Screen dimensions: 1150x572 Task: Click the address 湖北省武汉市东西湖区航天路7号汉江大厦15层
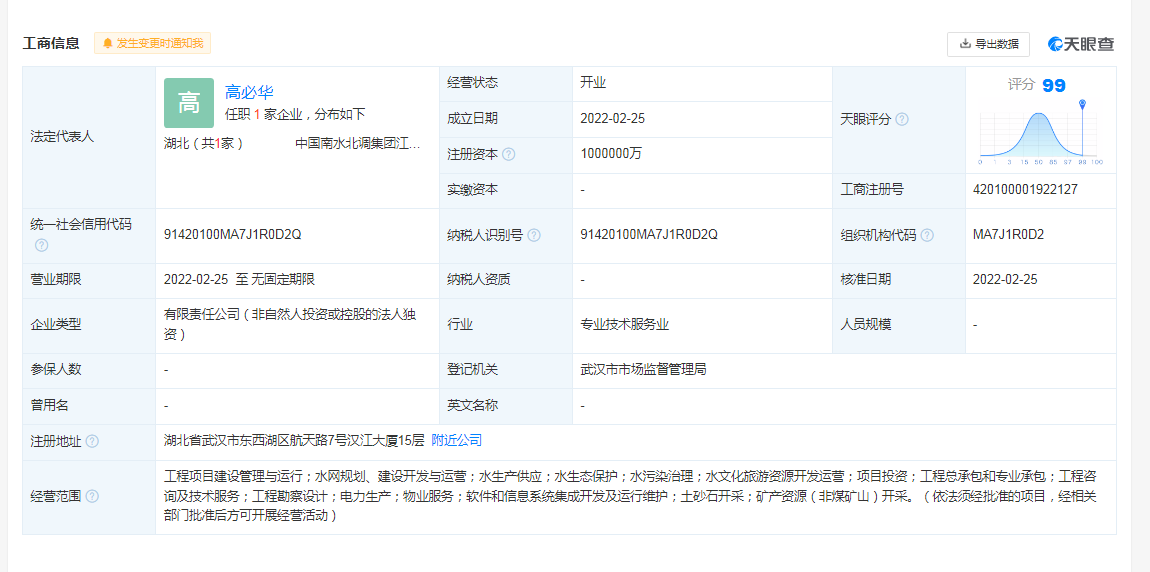click(294, 441)
